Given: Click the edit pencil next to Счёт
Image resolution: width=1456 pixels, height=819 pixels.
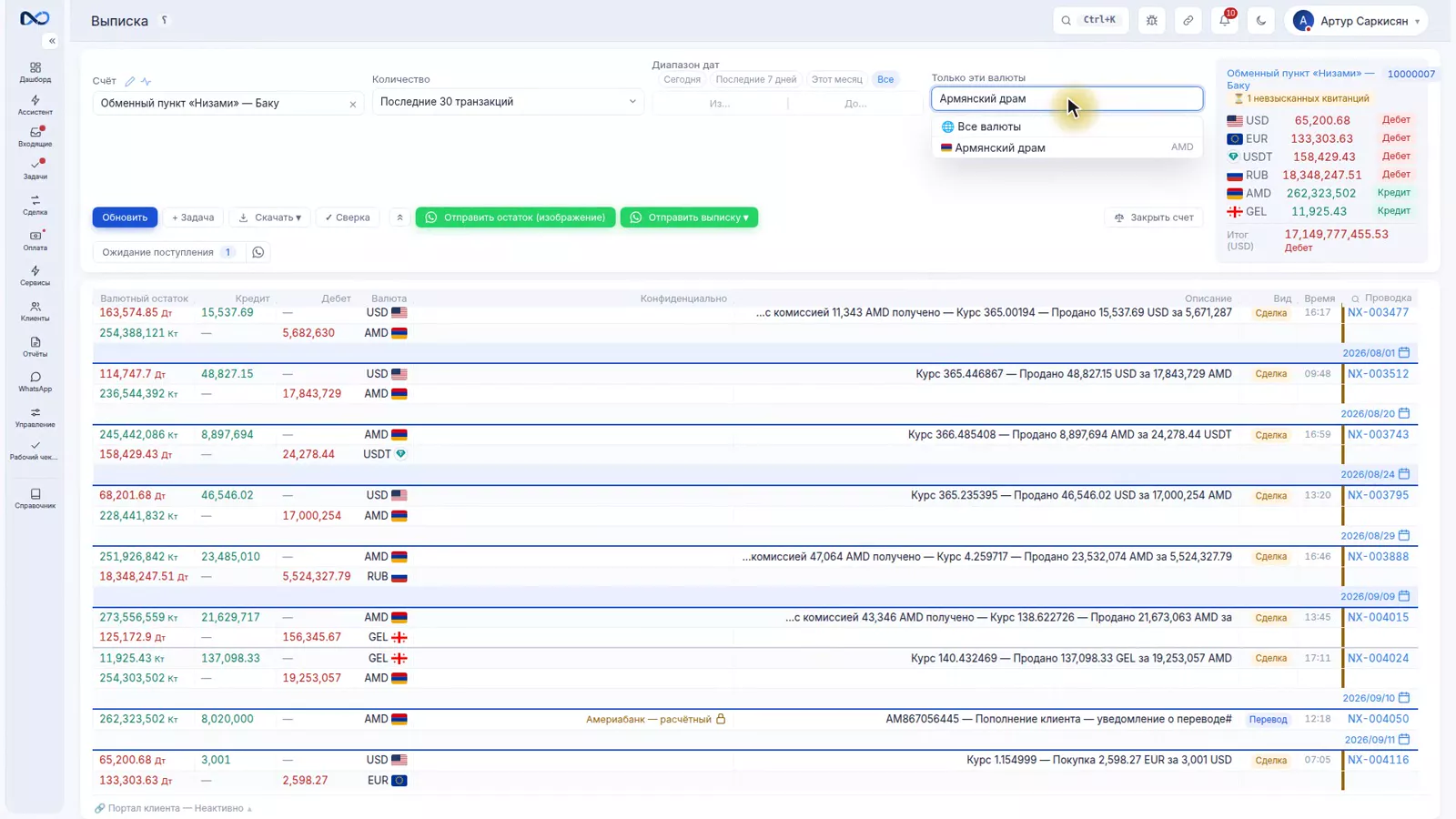Looking at the screenshot, I should coord(130,81).
